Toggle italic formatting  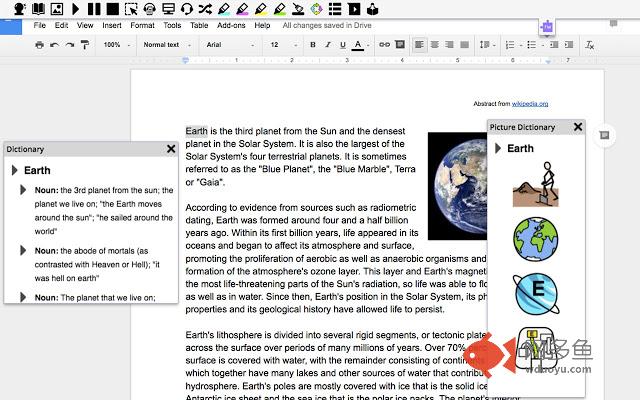point(328,45)
